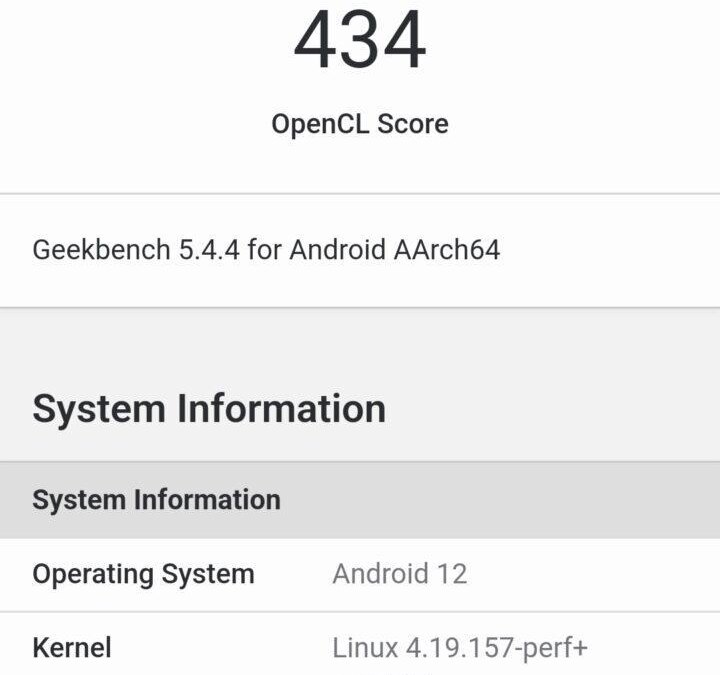Click "Information" in the large section heading
This screenshot has height=675, width=720.
[x=281, y=409]
